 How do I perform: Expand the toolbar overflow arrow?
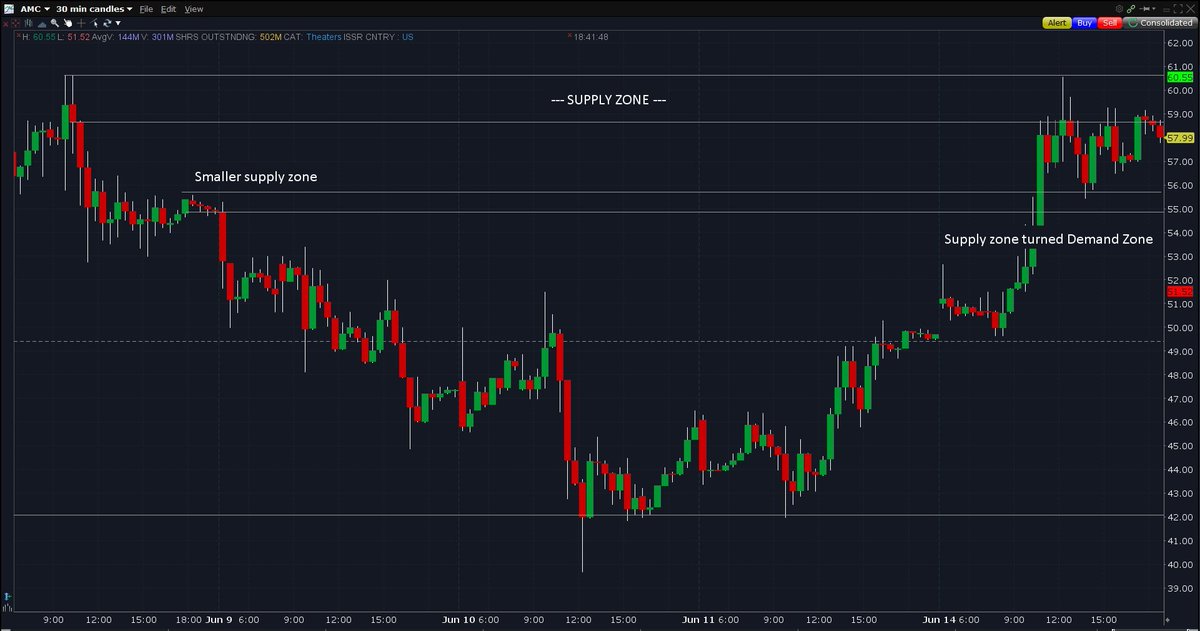point(118,23)
